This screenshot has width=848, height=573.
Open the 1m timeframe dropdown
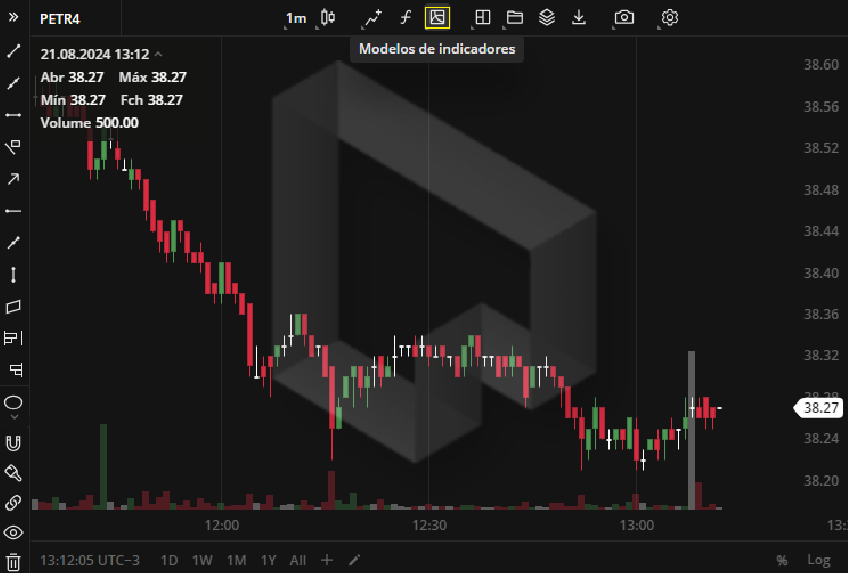coord(296,18)
